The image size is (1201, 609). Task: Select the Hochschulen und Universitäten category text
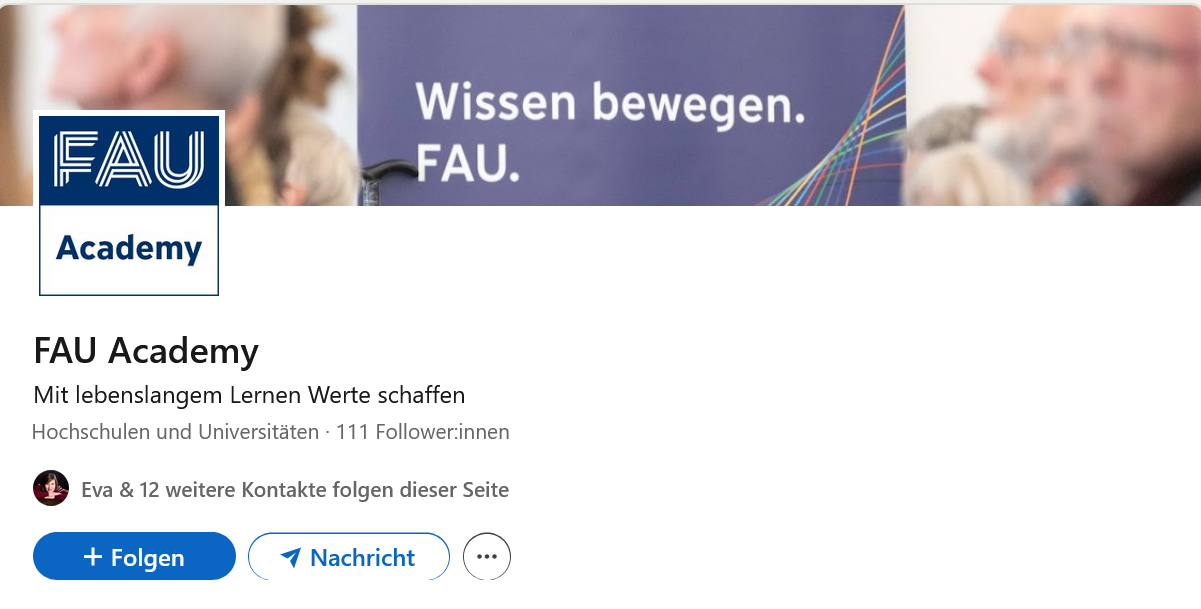click(175, 432)
